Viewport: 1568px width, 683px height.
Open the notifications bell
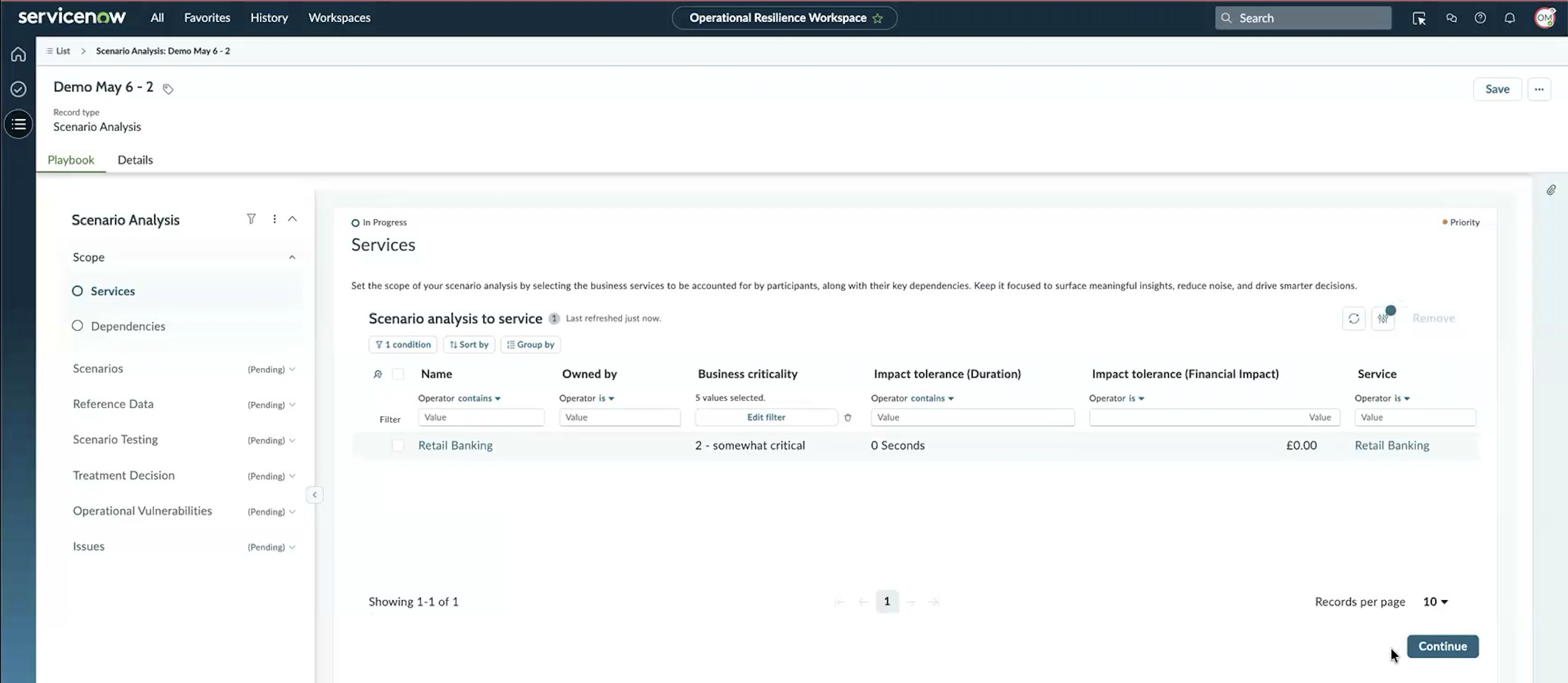(x=1509, y=19)
